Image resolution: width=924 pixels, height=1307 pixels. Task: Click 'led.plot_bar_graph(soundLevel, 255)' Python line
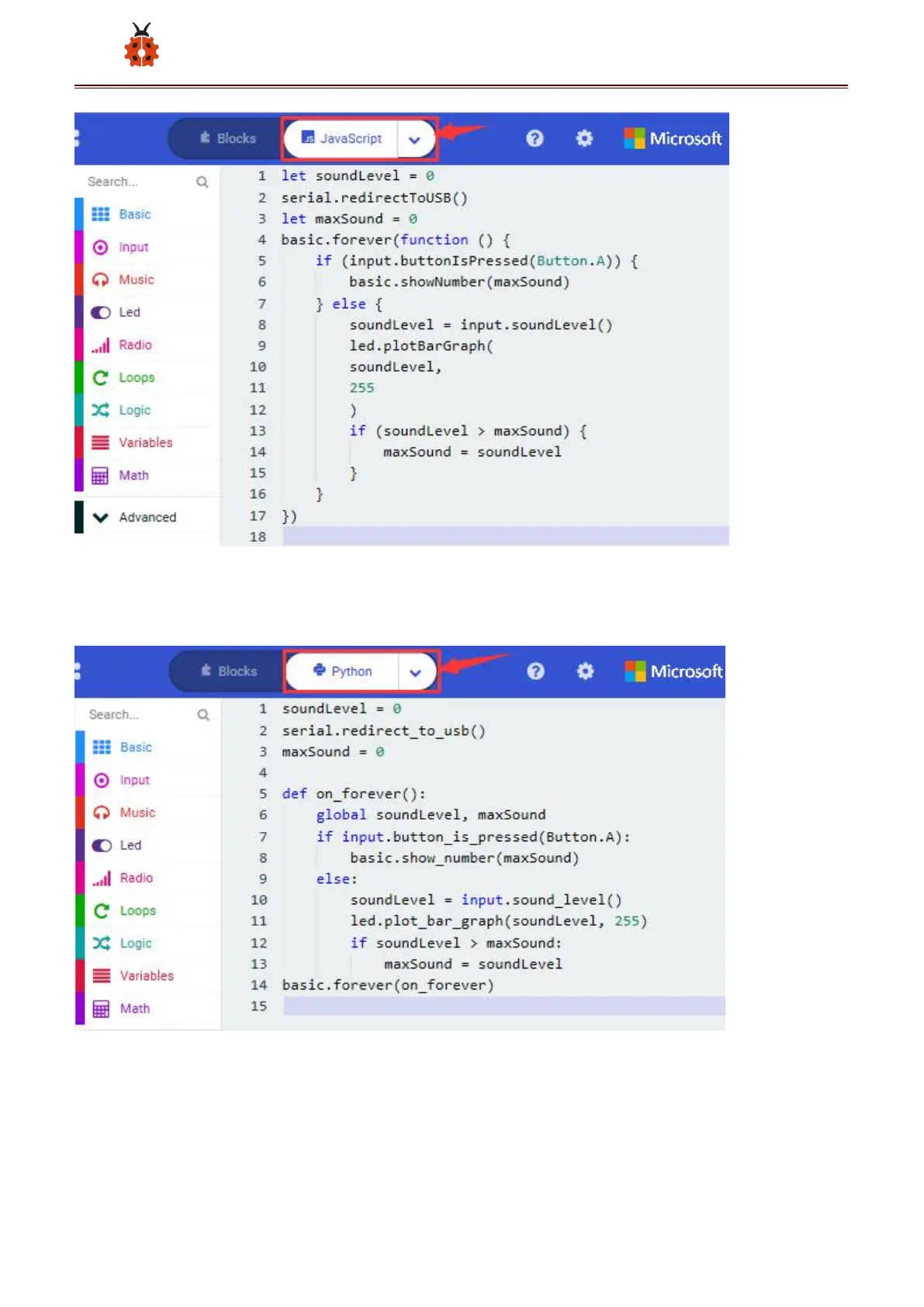[499, 921]
